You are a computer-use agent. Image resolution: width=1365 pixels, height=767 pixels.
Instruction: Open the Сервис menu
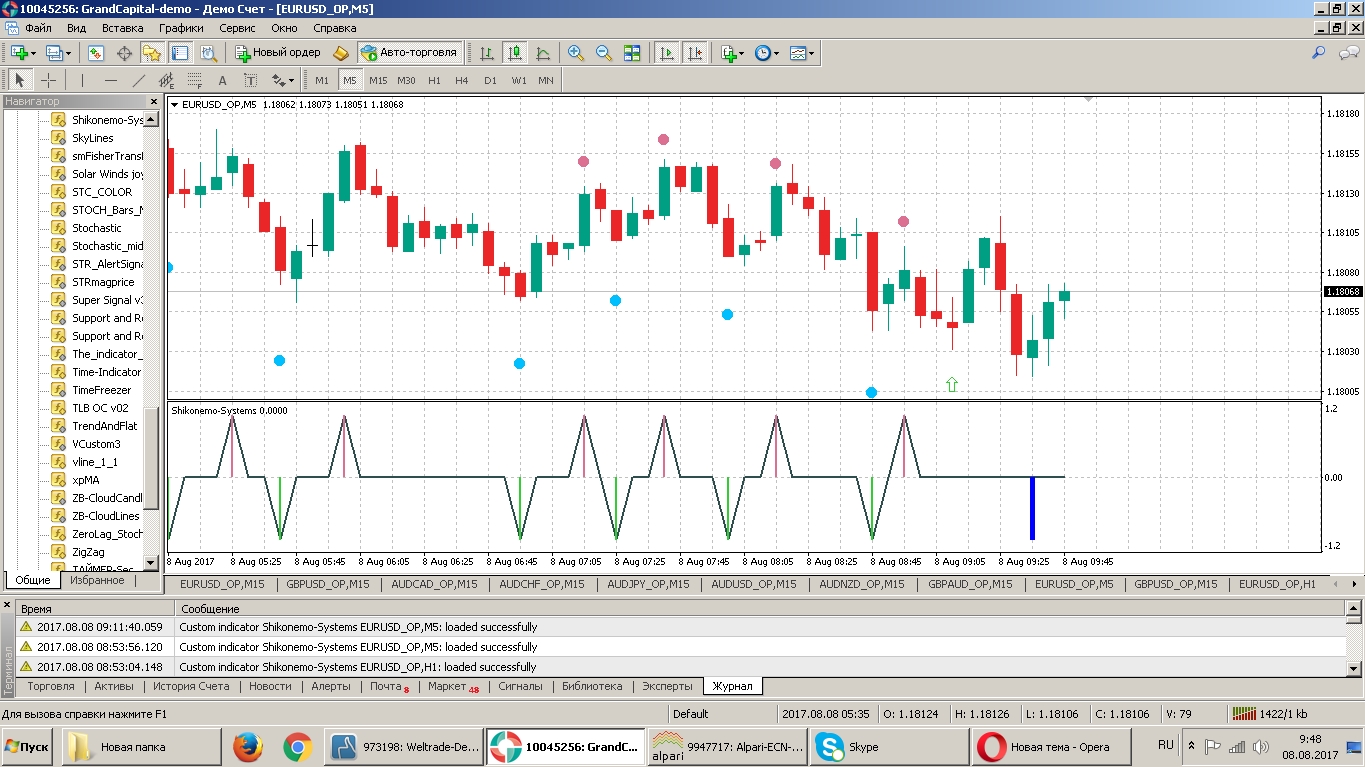pyautogui.click(x=237, y=28)
